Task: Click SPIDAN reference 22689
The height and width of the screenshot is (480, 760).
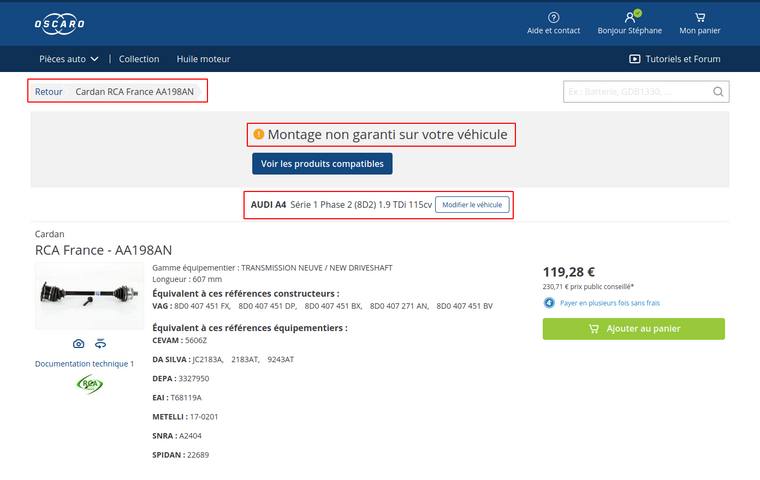Action: pyautogui.click(x=198, y=455)
